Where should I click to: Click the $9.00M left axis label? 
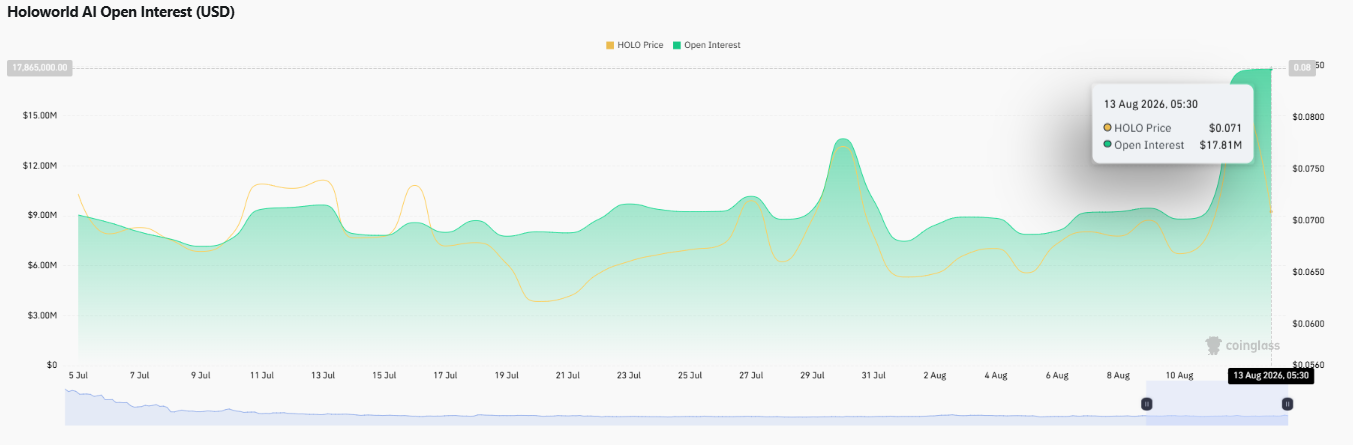(x=41, y=215)
